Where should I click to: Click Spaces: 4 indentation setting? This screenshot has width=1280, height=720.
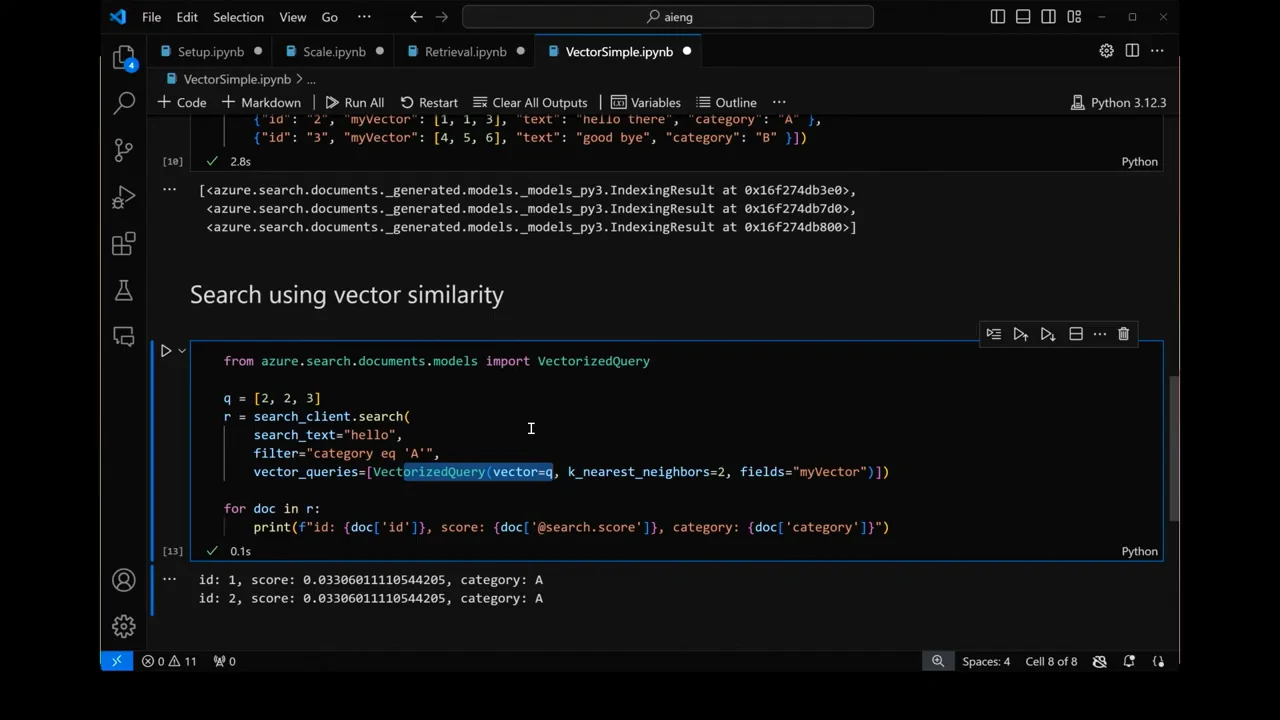tap(986, 661)
